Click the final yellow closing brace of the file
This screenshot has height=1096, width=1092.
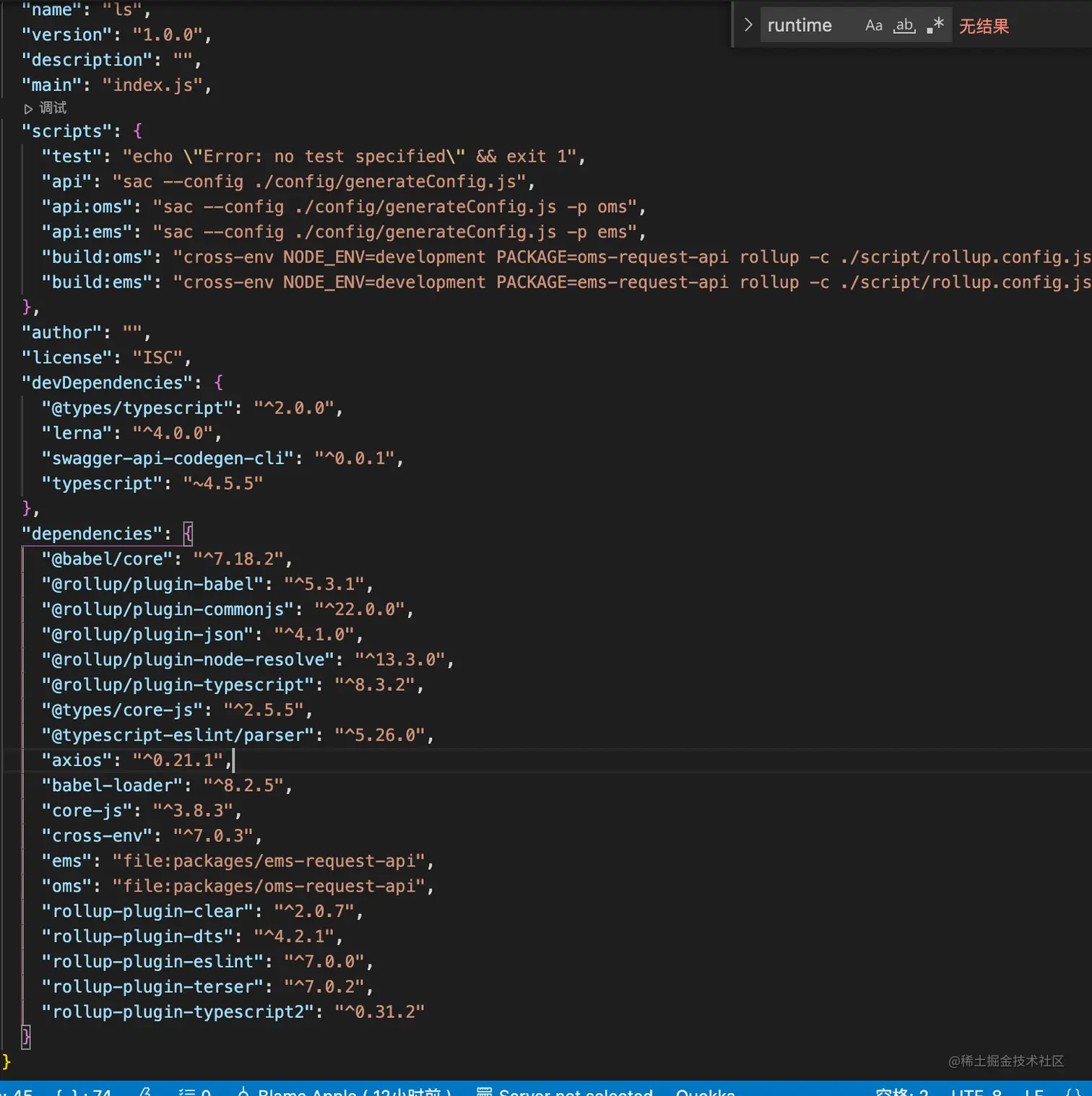tap(6, 1062)
